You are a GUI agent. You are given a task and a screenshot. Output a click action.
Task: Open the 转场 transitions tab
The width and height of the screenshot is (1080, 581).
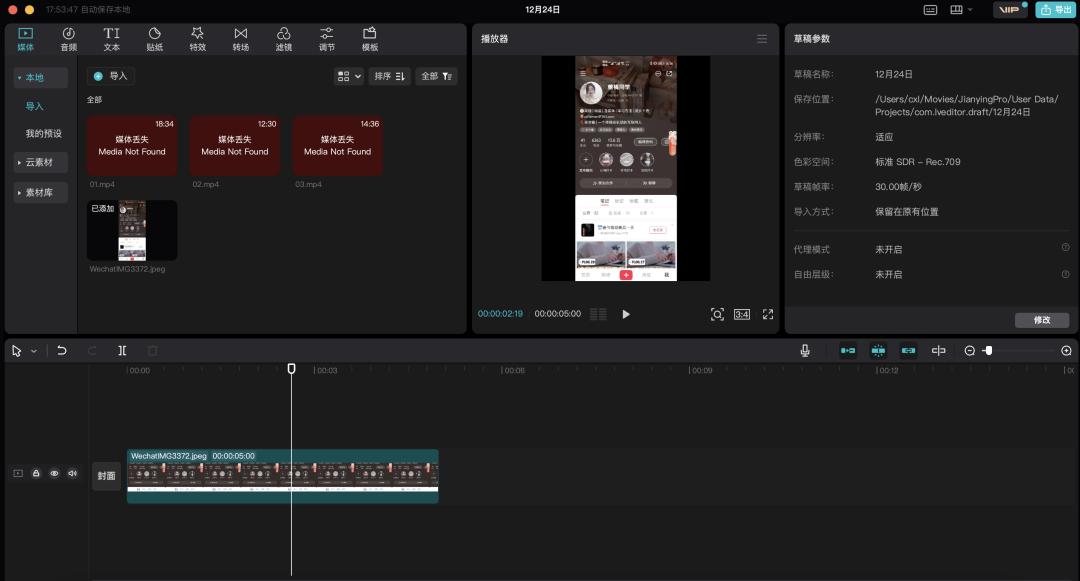[x=241, y=39]
